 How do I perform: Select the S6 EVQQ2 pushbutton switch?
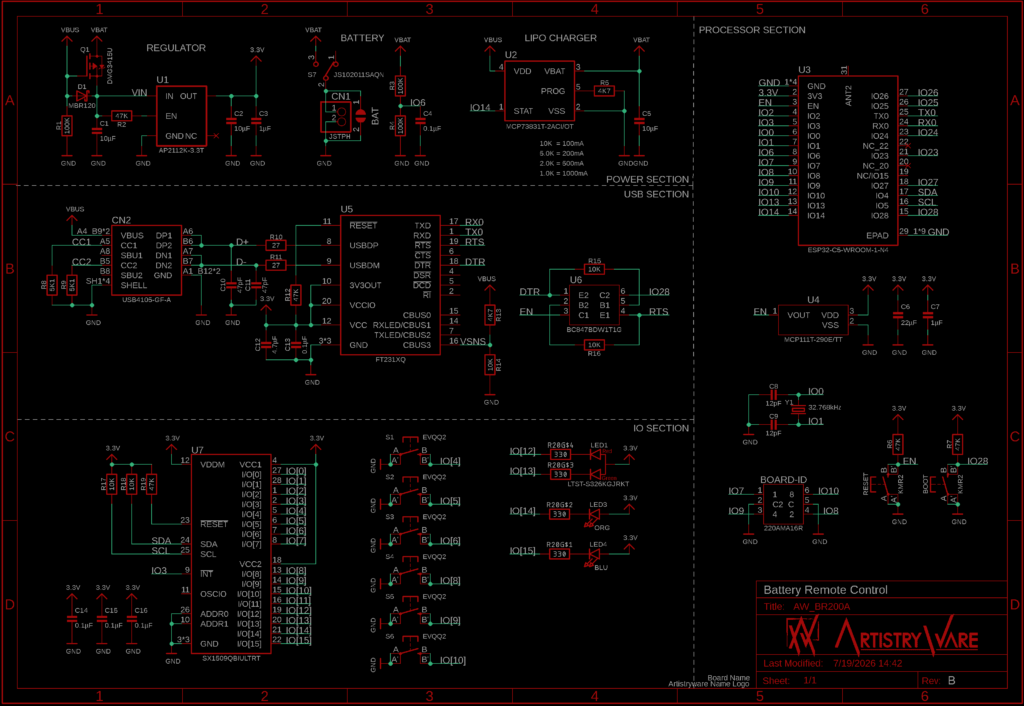coord(409,651)
